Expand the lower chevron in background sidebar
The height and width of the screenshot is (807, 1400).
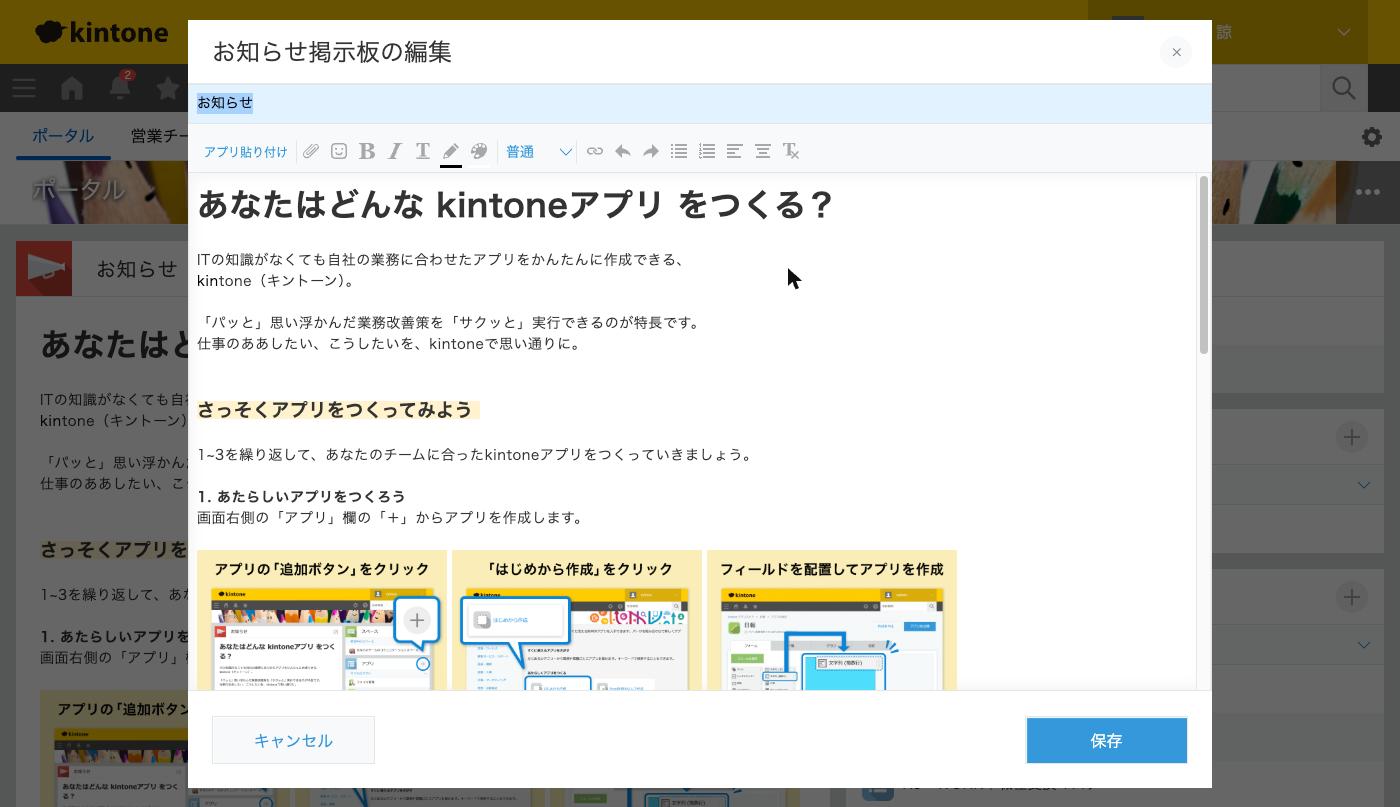pyautogui.click(x=1364, y=645)
